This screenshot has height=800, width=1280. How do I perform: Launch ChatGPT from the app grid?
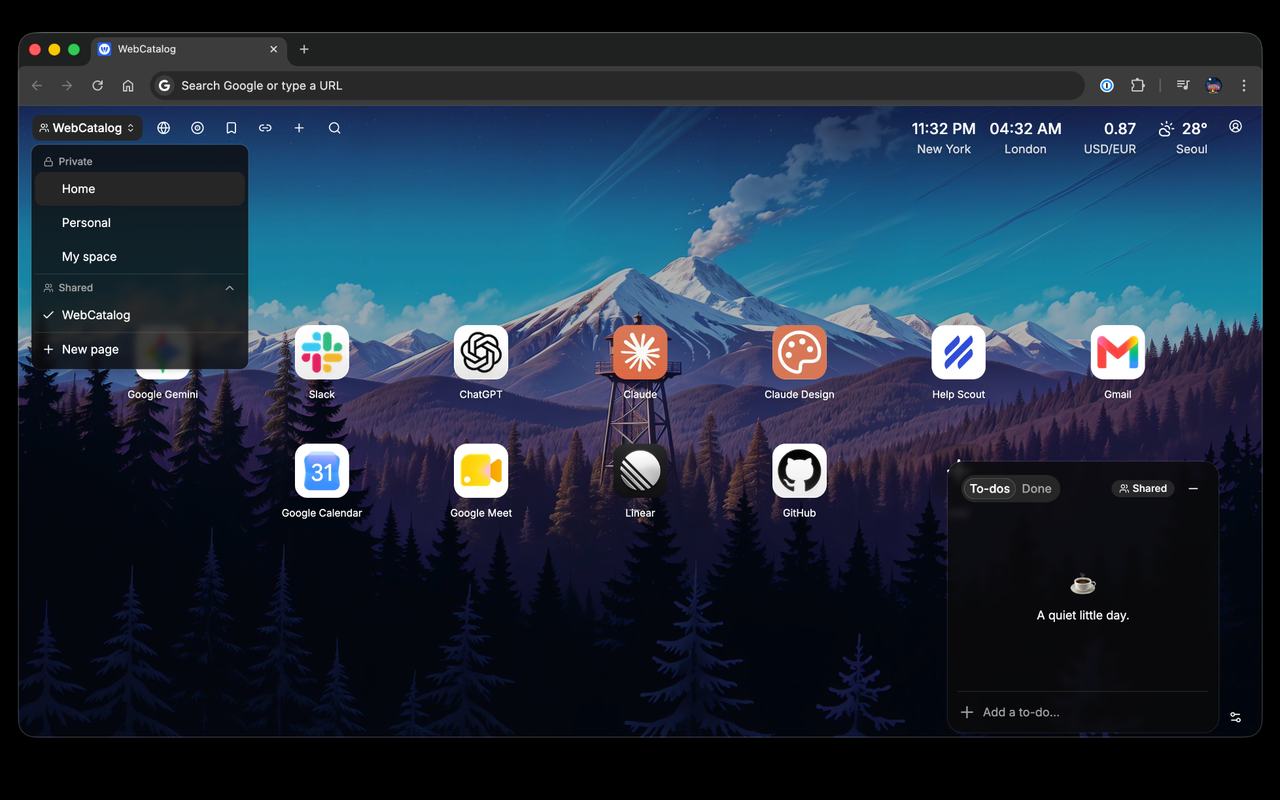pyautogui.click(x=481, y=352)
